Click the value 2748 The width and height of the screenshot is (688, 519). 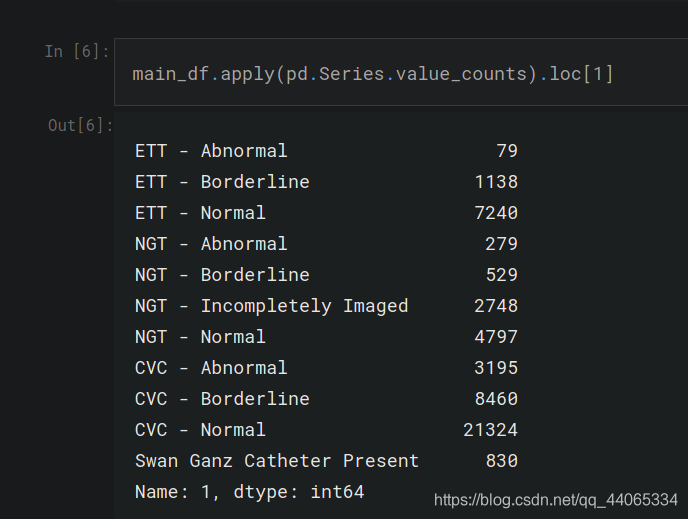[x=496, y=306]
